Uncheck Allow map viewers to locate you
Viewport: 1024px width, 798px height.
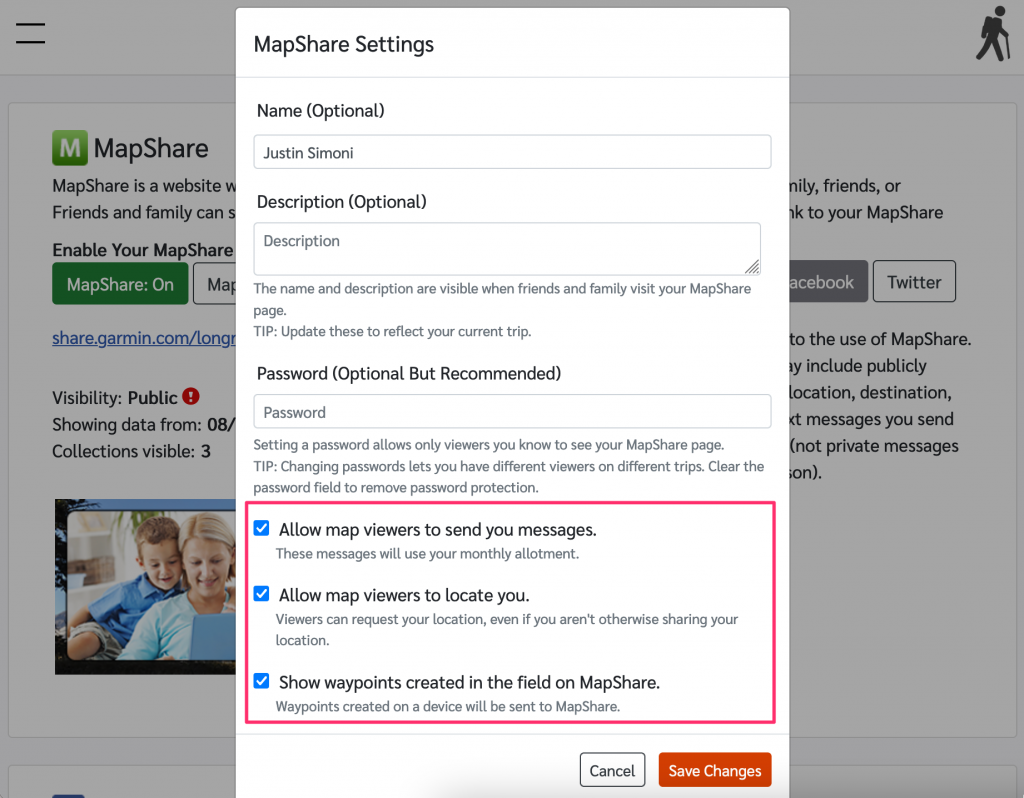tap(262, 594)
